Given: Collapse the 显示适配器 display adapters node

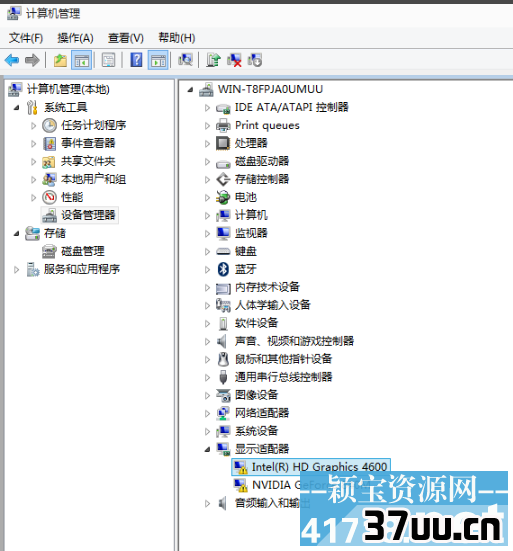Looking at the screenshot, I should (x=207, y=449).
